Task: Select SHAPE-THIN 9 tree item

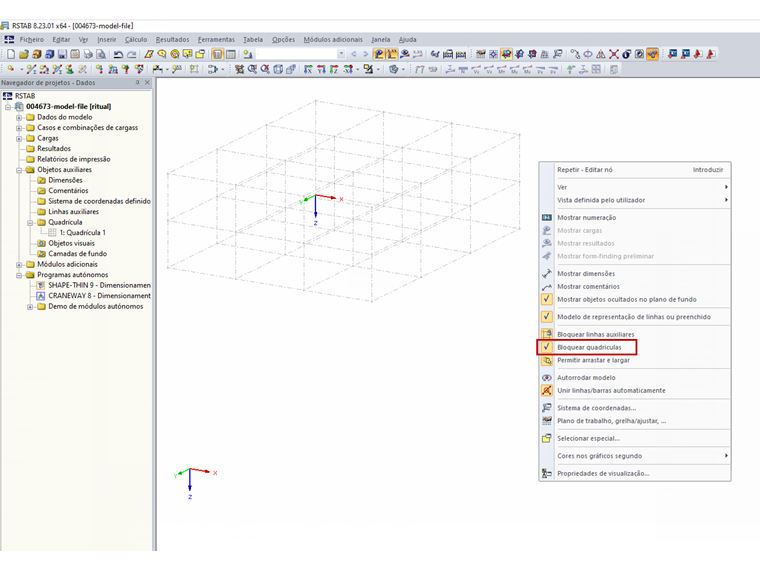Action: coord(99,285)
